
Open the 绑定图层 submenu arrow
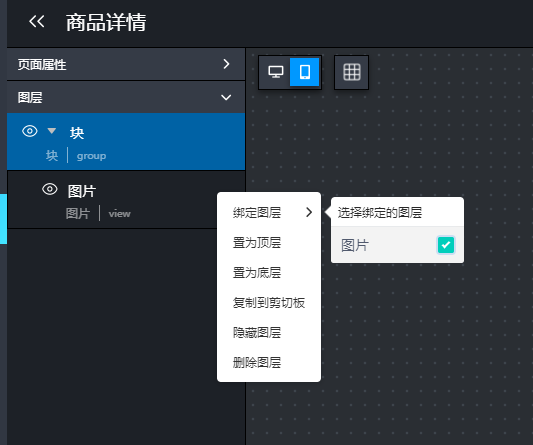tap(309, 212)
